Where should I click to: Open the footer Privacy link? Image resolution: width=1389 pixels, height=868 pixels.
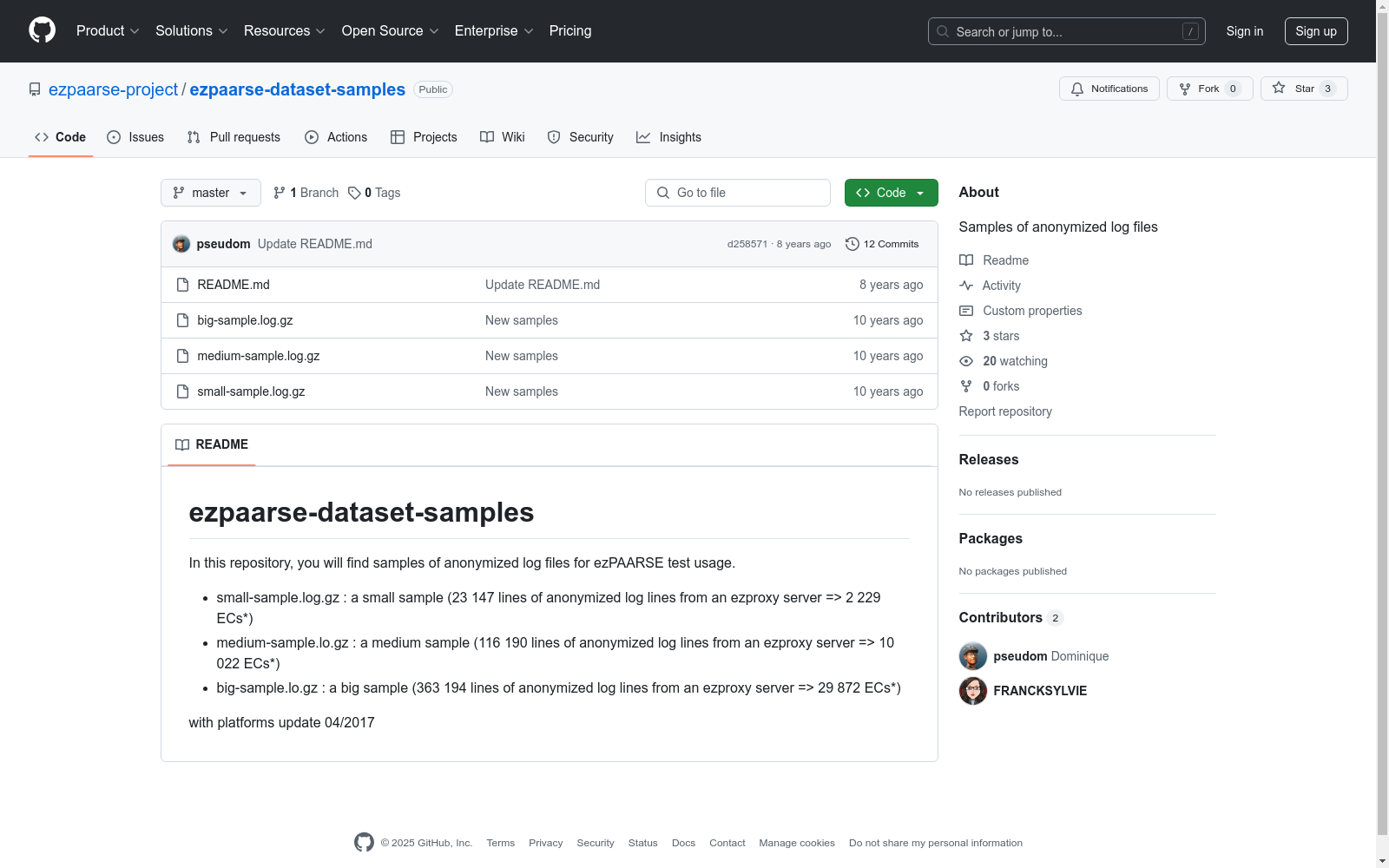coord(546,843)
